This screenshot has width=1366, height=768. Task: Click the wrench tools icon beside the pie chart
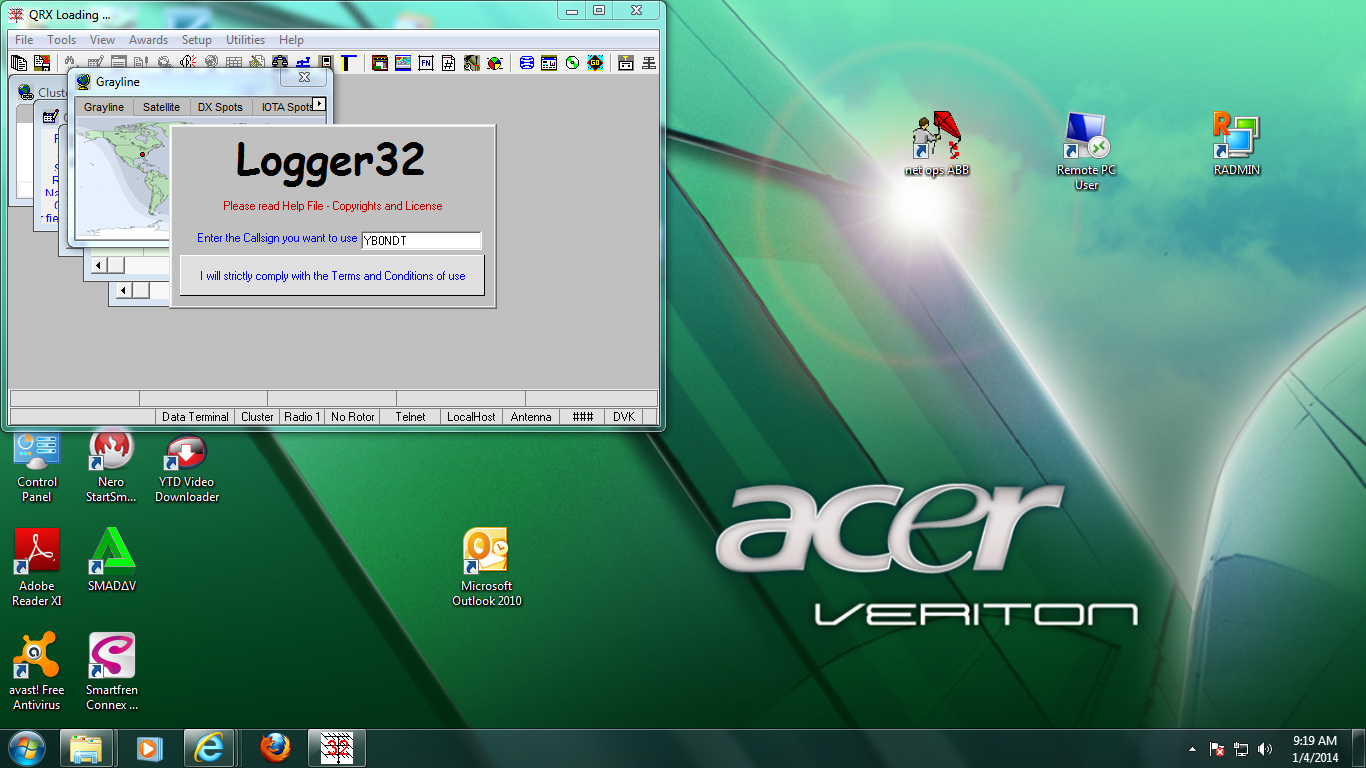pos(471,63)
